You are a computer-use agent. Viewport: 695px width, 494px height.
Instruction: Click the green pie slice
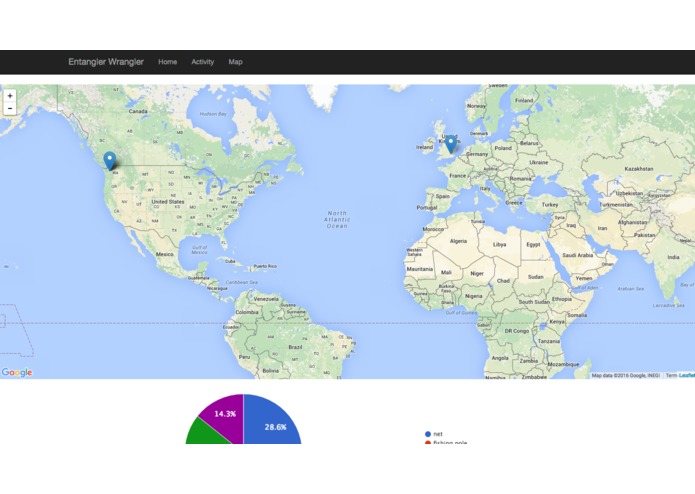click(205, 433)
